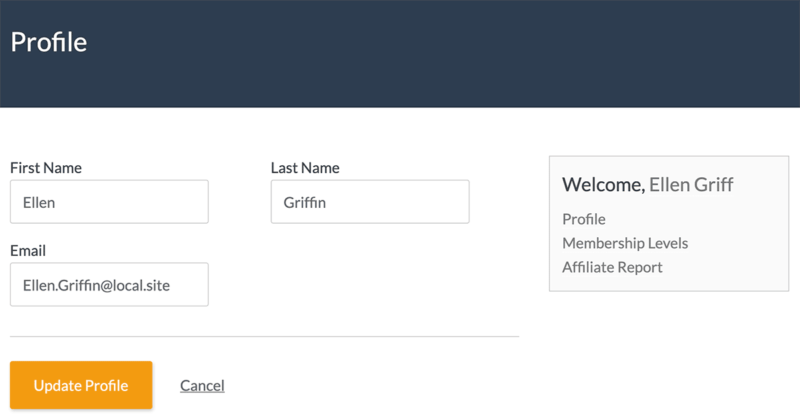
Task: Click the Ellen.Griffin@local.site email text
Action: coord(96,286)
